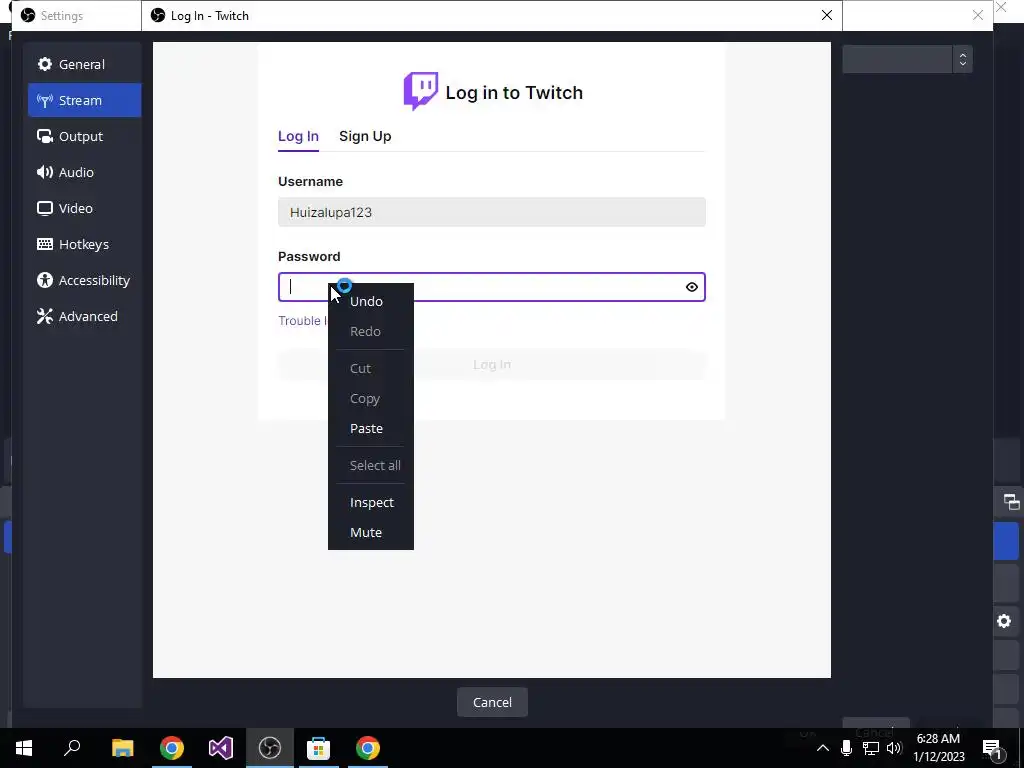The width and height of the screenshot is (1024, 768).
Task: Open the notification center icon
Action: (992, 748)
